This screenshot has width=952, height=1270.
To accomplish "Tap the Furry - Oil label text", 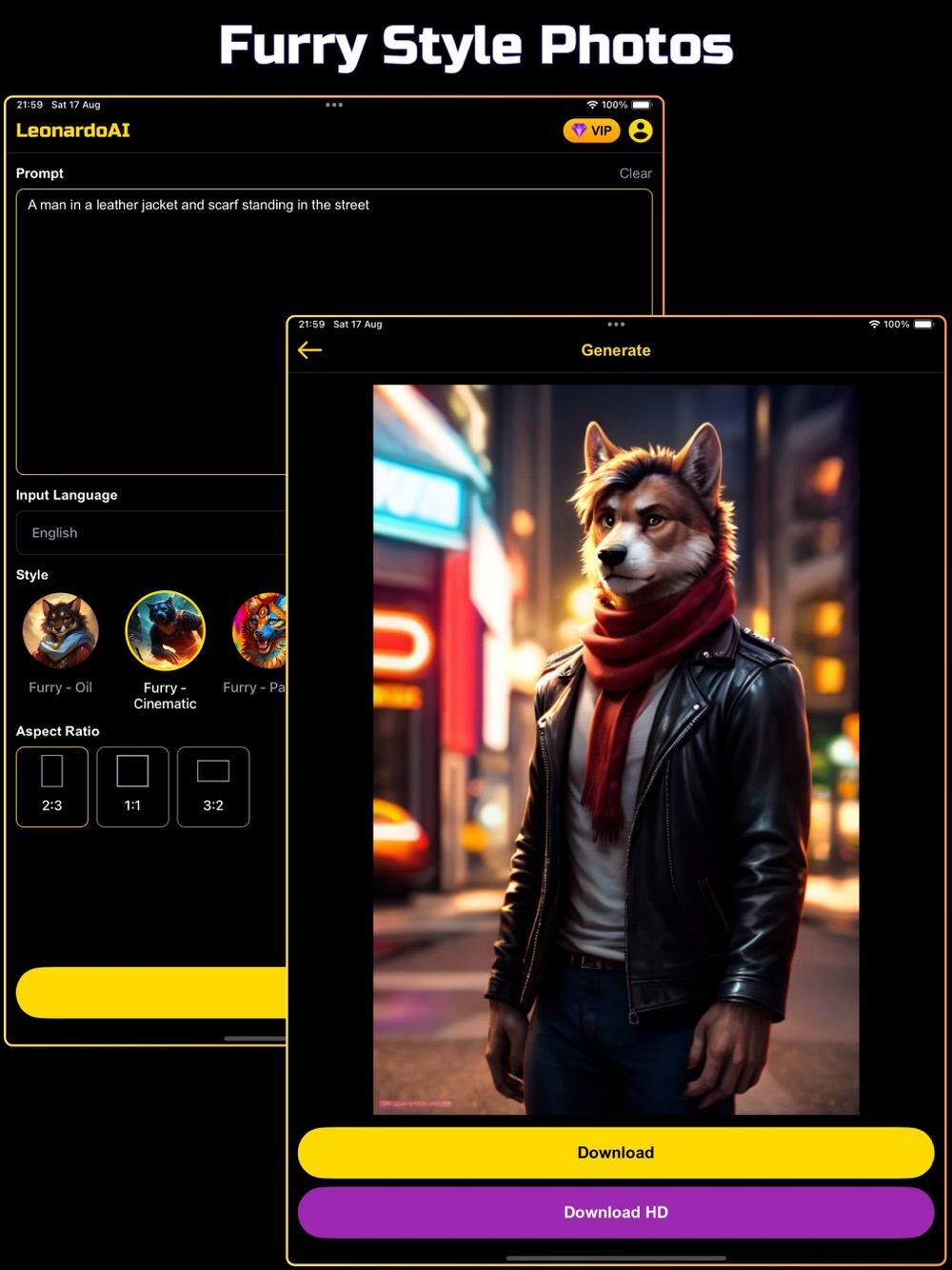I will 60,687.
